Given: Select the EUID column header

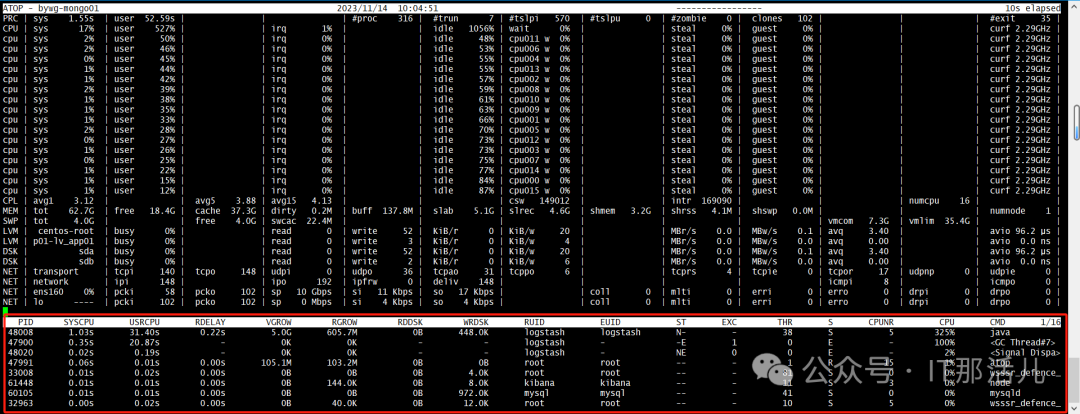Looking at the screenshot, I should [610, 322].
